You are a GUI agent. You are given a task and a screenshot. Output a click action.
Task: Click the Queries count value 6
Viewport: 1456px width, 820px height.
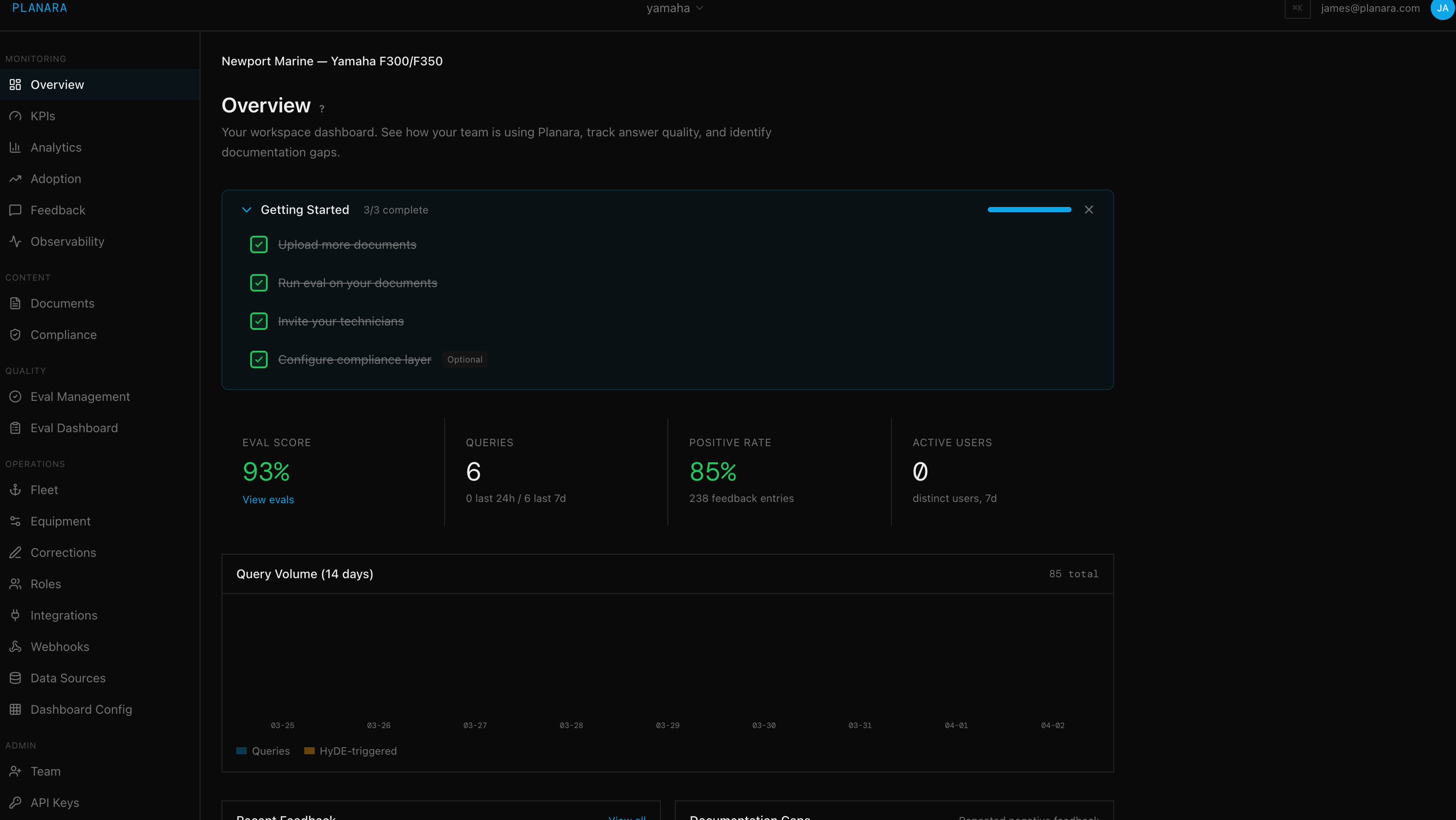[x=473, y=471]
